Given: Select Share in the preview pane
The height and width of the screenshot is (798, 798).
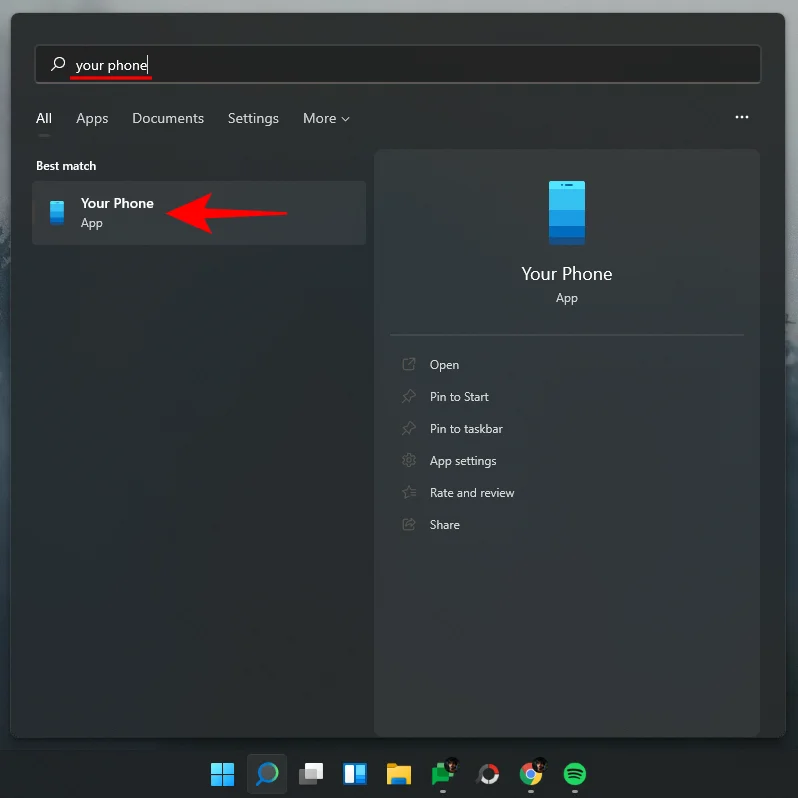Looking at the screenshot, I should tap(444, 525).
